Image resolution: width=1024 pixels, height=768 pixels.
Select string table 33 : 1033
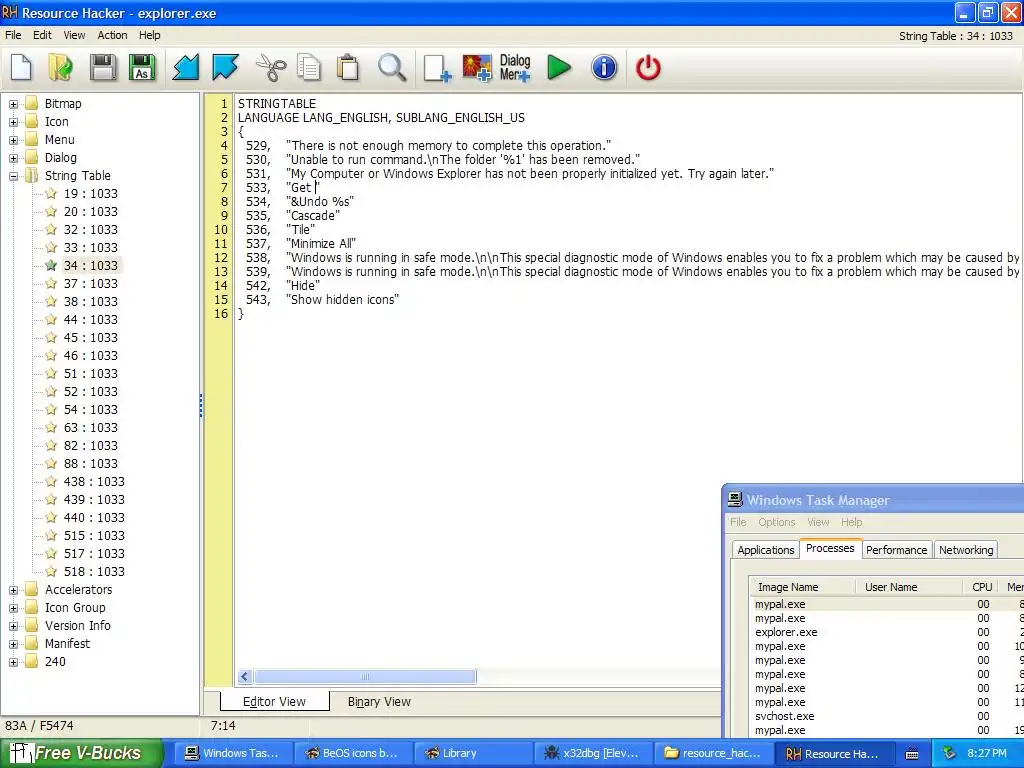tap(91, 248)
